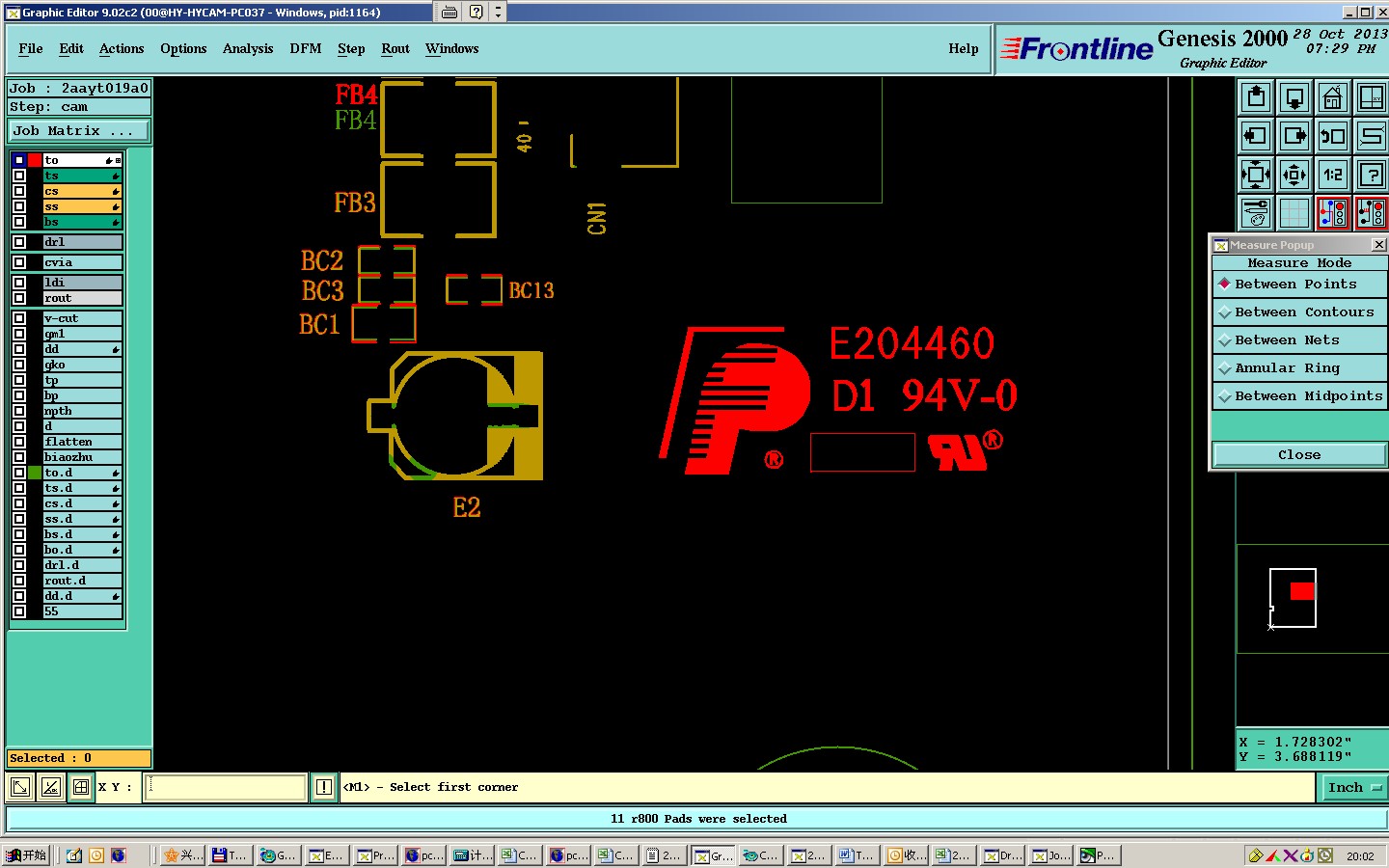Click the question mark help icon
The width and height of the screenshot is (1389, 868).
(1371, 175)
